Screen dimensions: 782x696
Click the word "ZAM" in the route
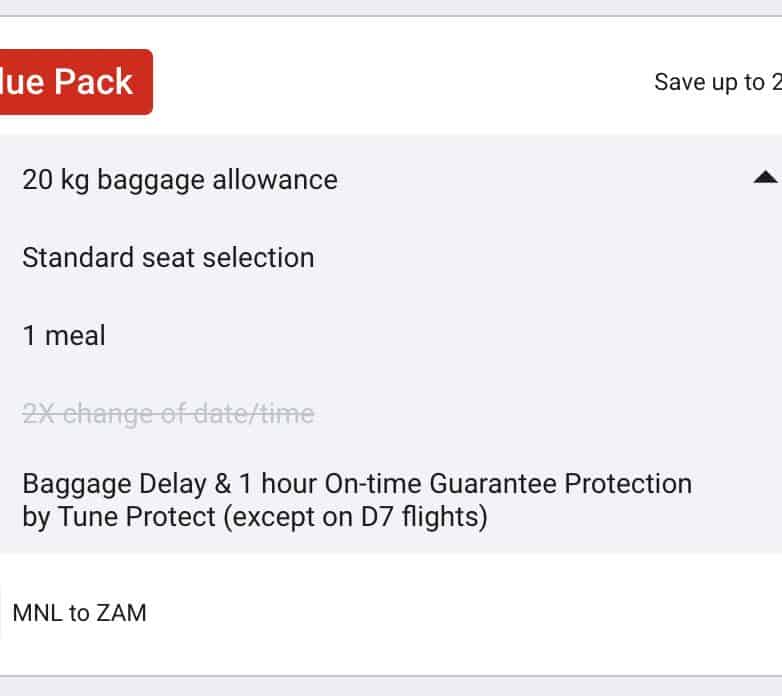click(x=122, y=612)
